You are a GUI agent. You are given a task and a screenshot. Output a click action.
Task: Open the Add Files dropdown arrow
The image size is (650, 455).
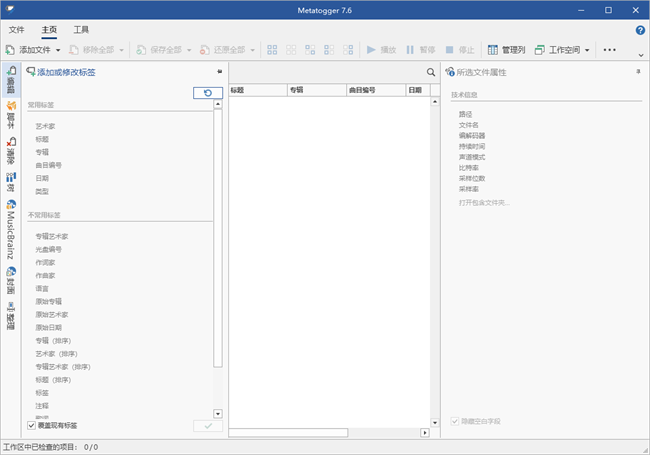coord(59,49)
